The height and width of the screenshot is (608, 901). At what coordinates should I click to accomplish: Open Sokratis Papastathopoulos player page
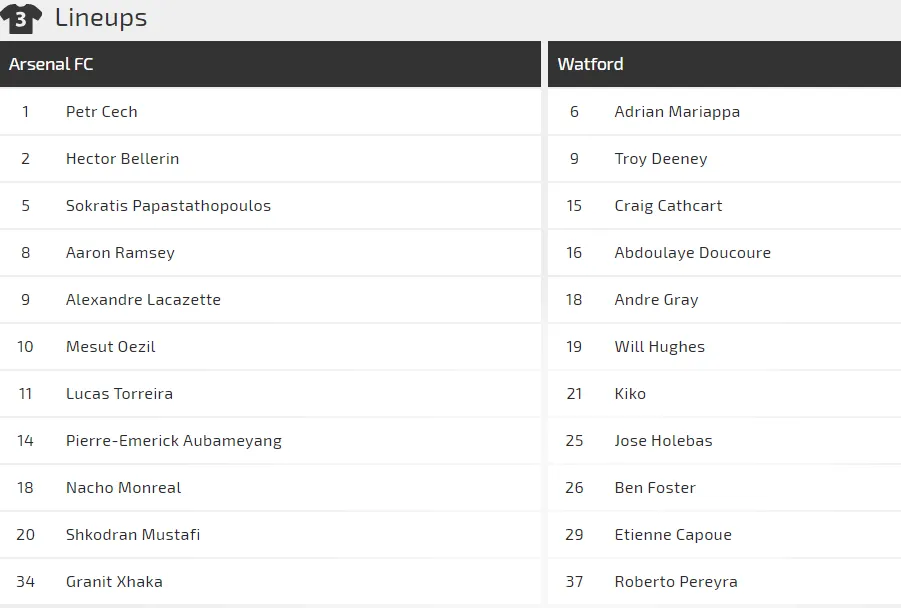click(x=168, y=206)
